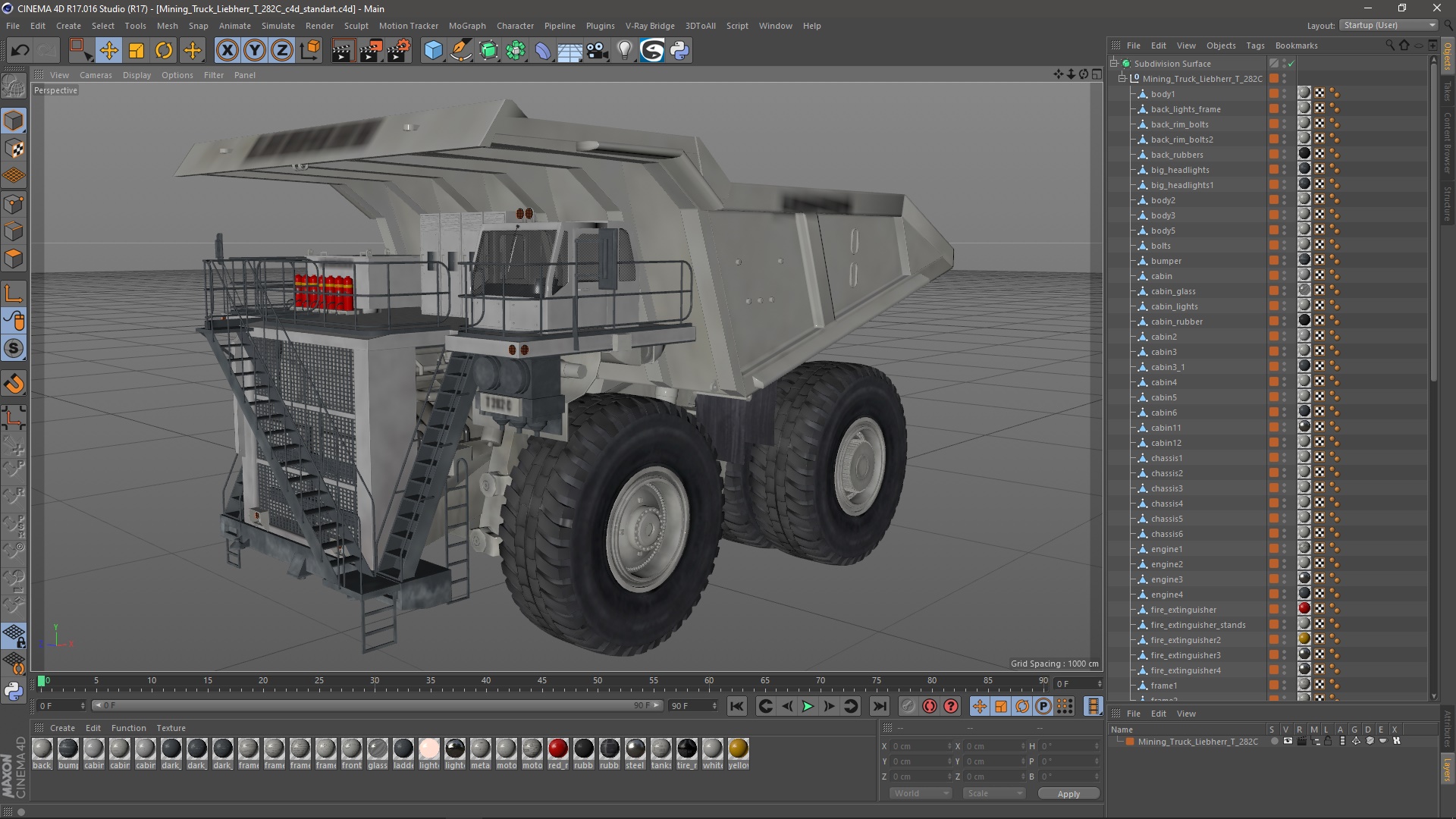Viewport: 1456px width, 819px height.
Task: Select engine1 object in tree
Action: [x=1166, y=549]
